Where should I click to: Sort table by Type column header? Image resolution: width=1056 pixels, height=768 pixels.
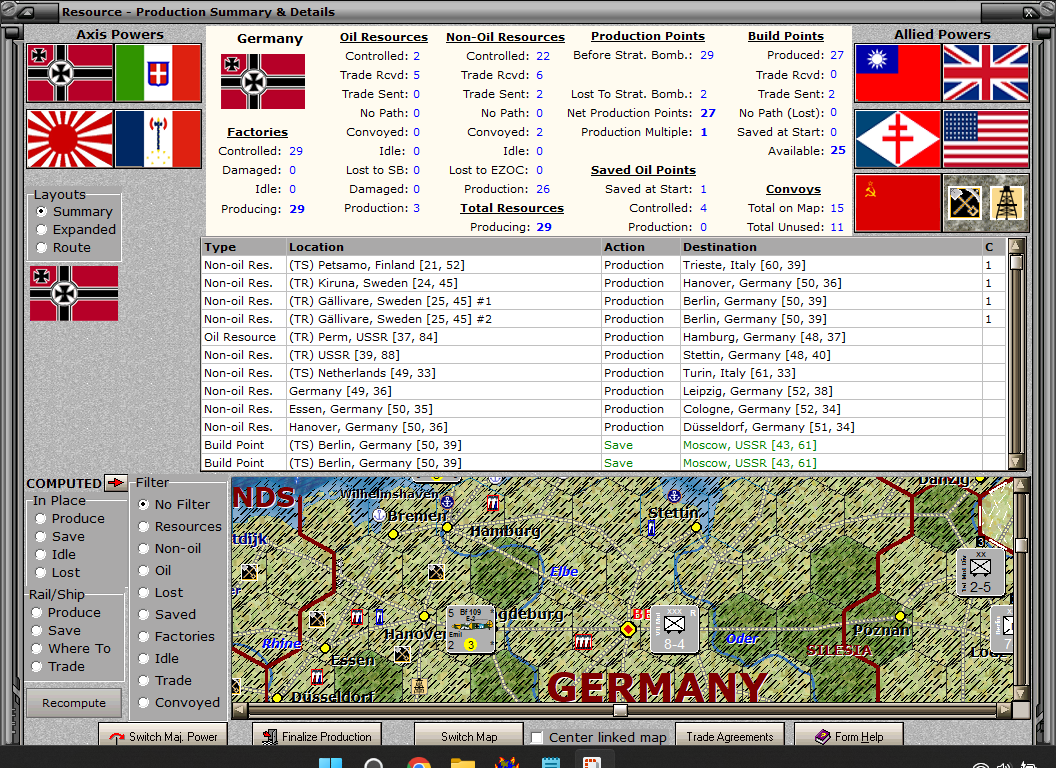pyautogui.click(x=244, y=247)
